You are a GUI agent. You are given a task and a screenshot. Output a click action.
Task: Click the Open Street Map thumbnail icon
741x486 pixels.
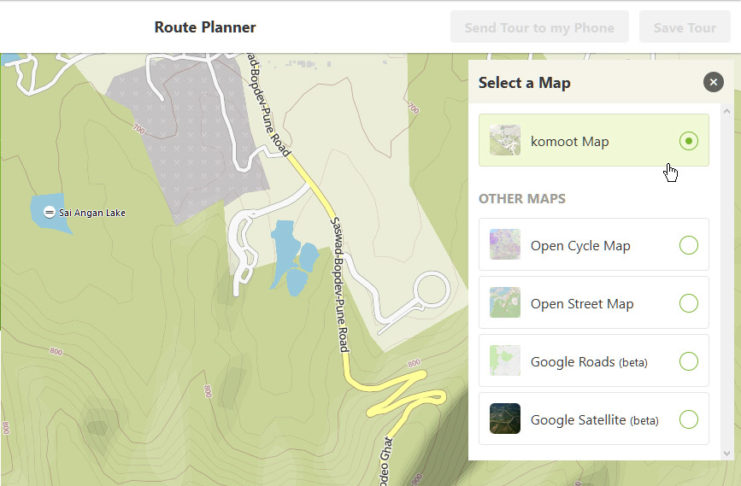pos(505,303)
